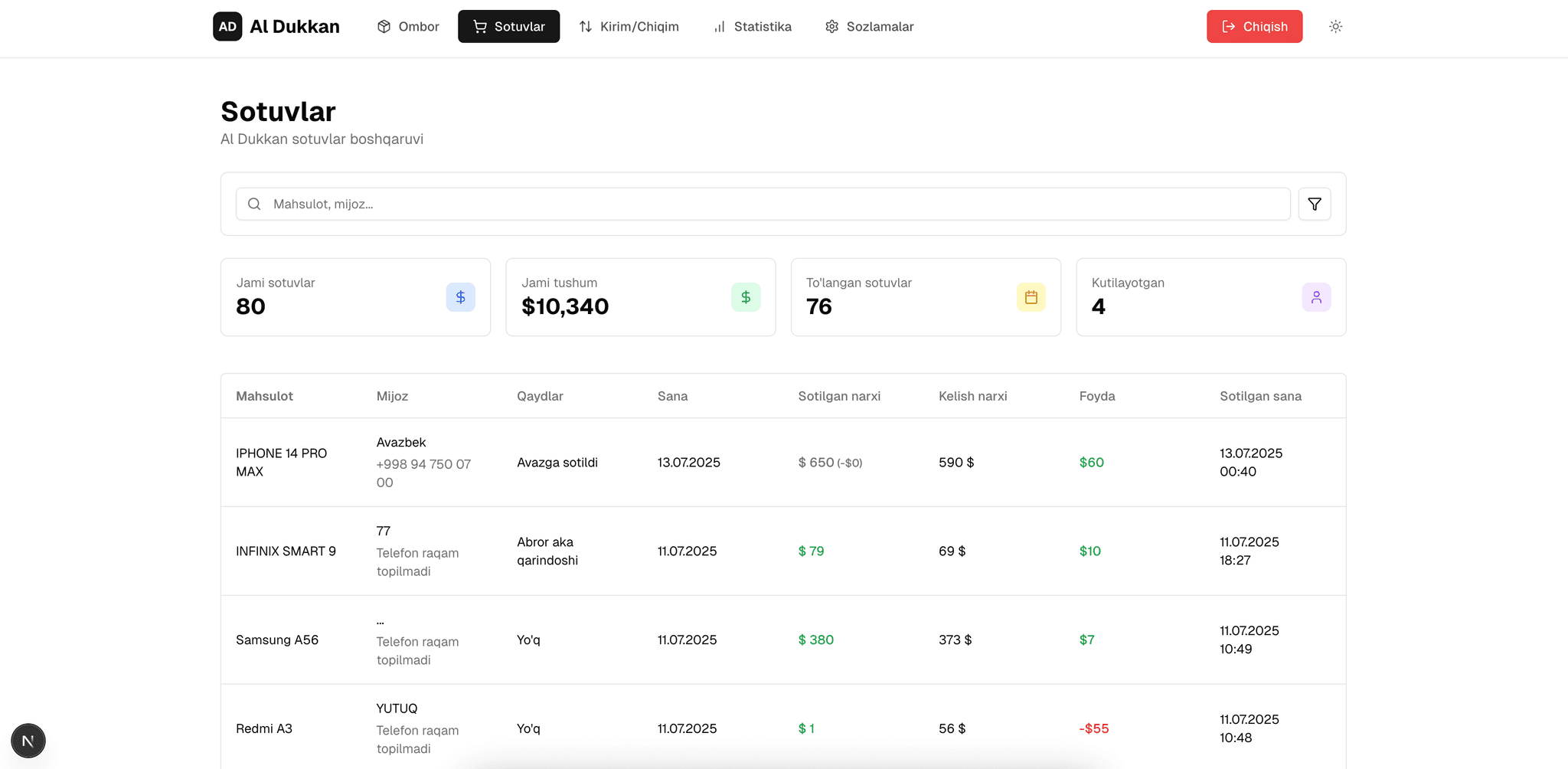This screenshot has height=769, width=1568.
Task: Click the AD logo badge
Action: click(227, 27)
